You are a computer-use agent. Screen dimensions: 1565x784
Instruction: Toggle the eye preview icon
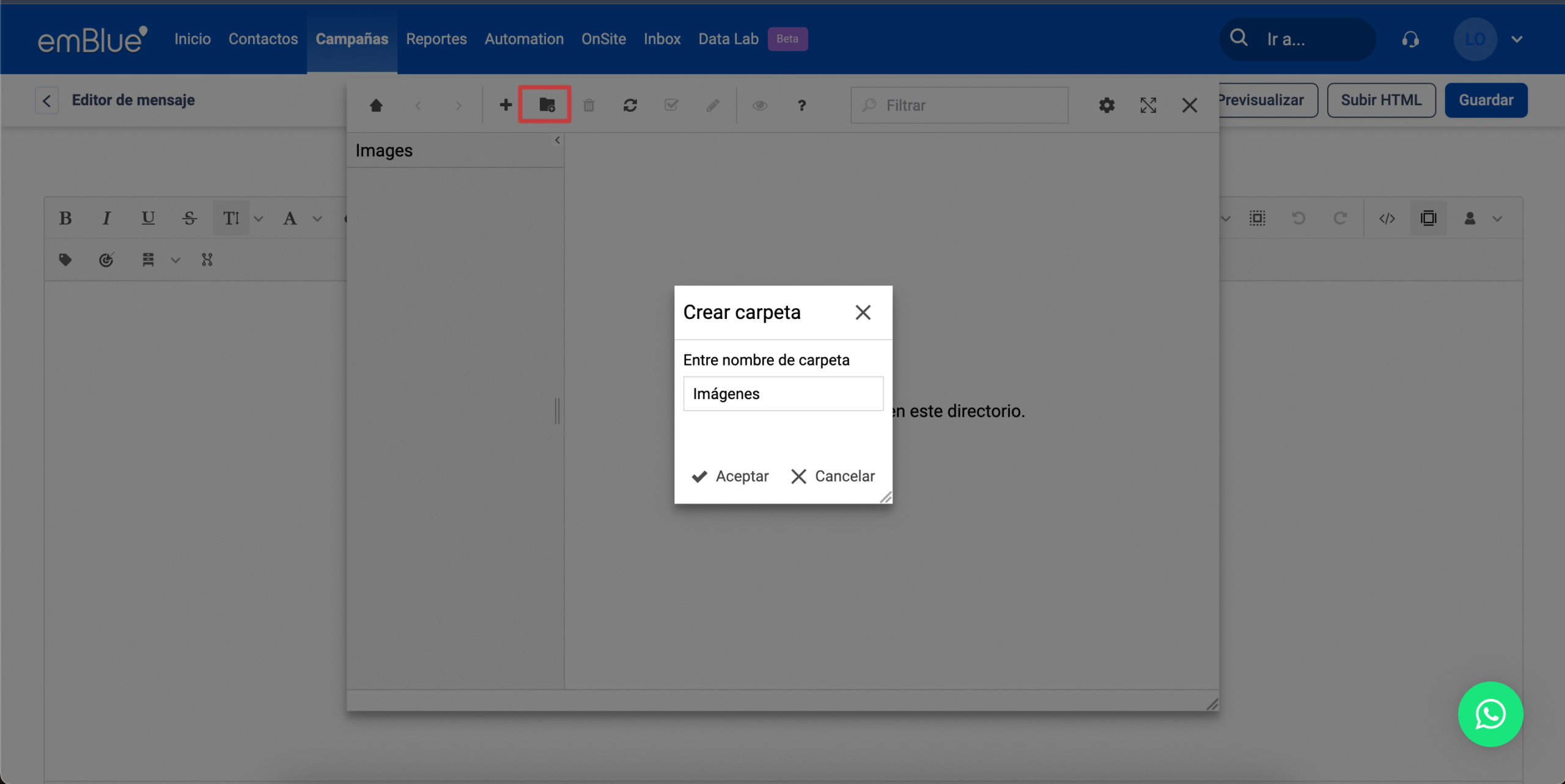coord(759,105)
